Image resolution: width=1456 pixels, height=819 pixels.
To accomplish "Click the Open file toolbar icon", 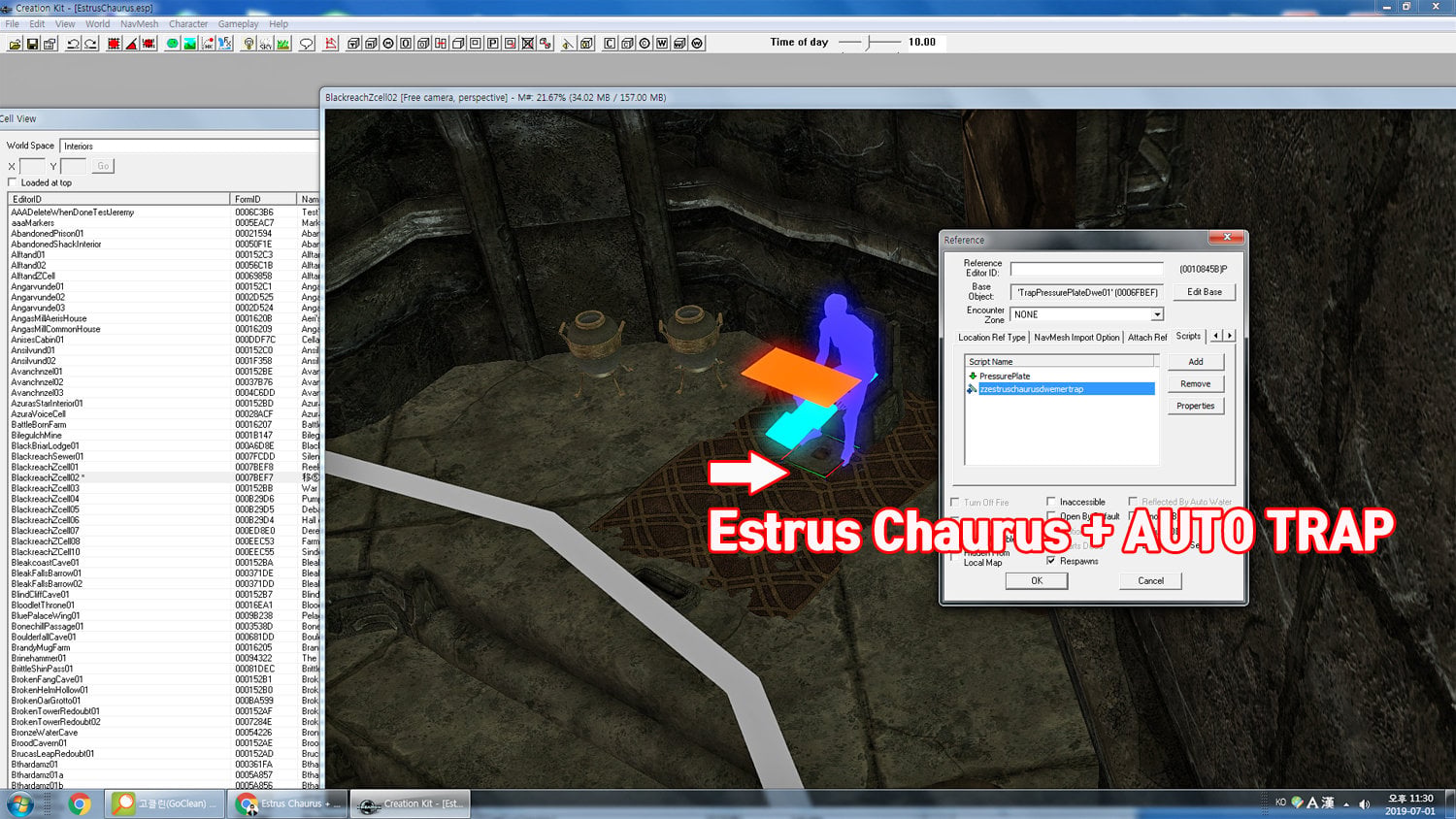I will (x=15, y=44).
